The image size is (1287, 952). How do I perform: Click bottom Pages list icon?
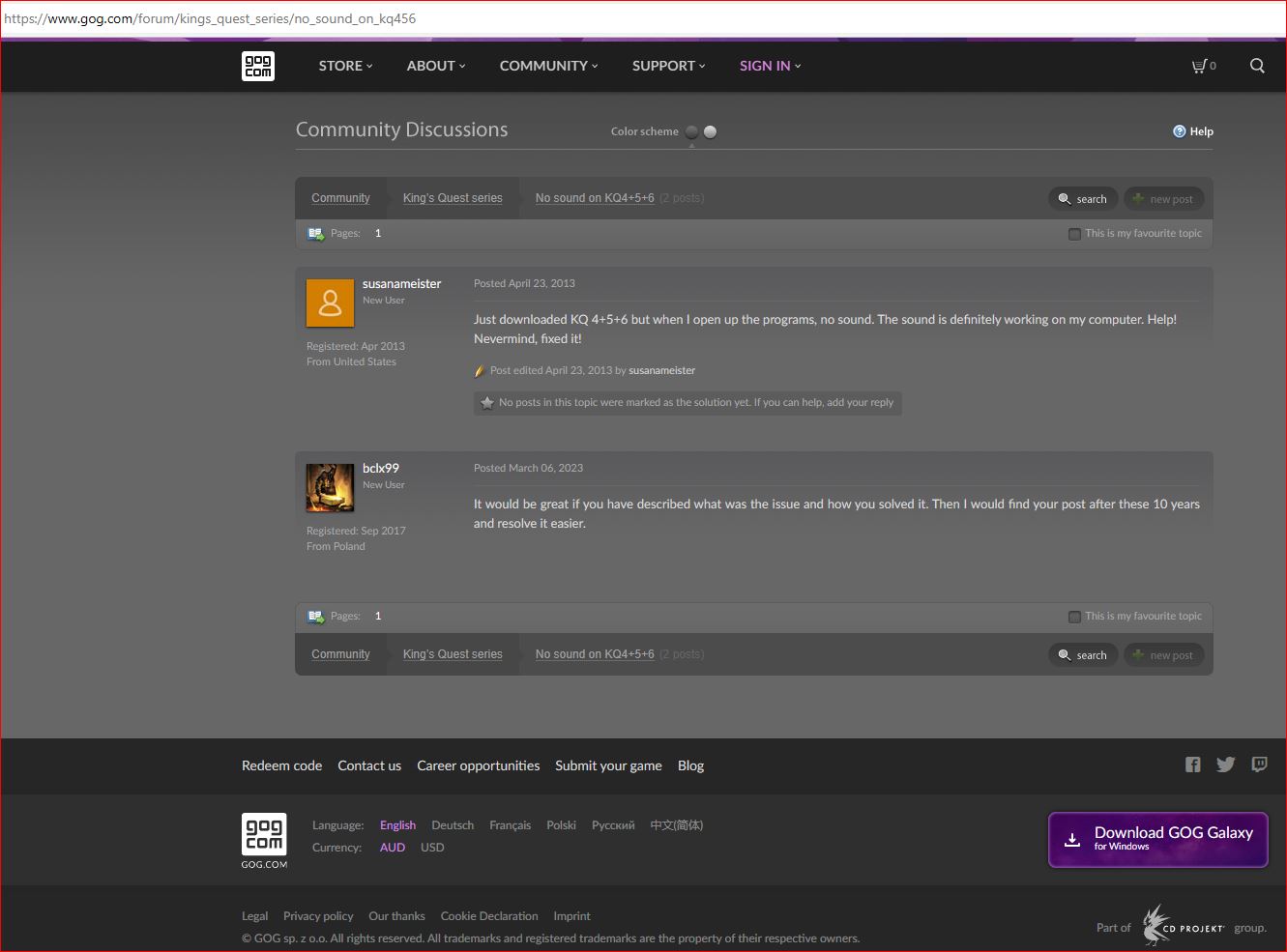coord(315,616)
